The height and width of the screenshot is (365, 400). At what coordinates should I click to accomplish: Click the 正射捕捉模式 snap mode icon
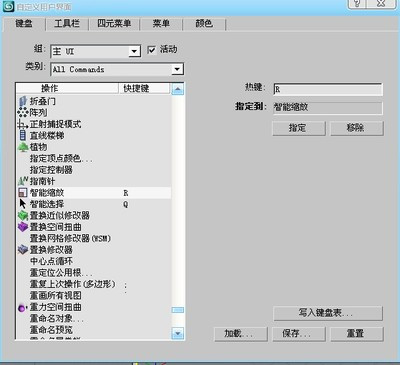pos(23,124)
